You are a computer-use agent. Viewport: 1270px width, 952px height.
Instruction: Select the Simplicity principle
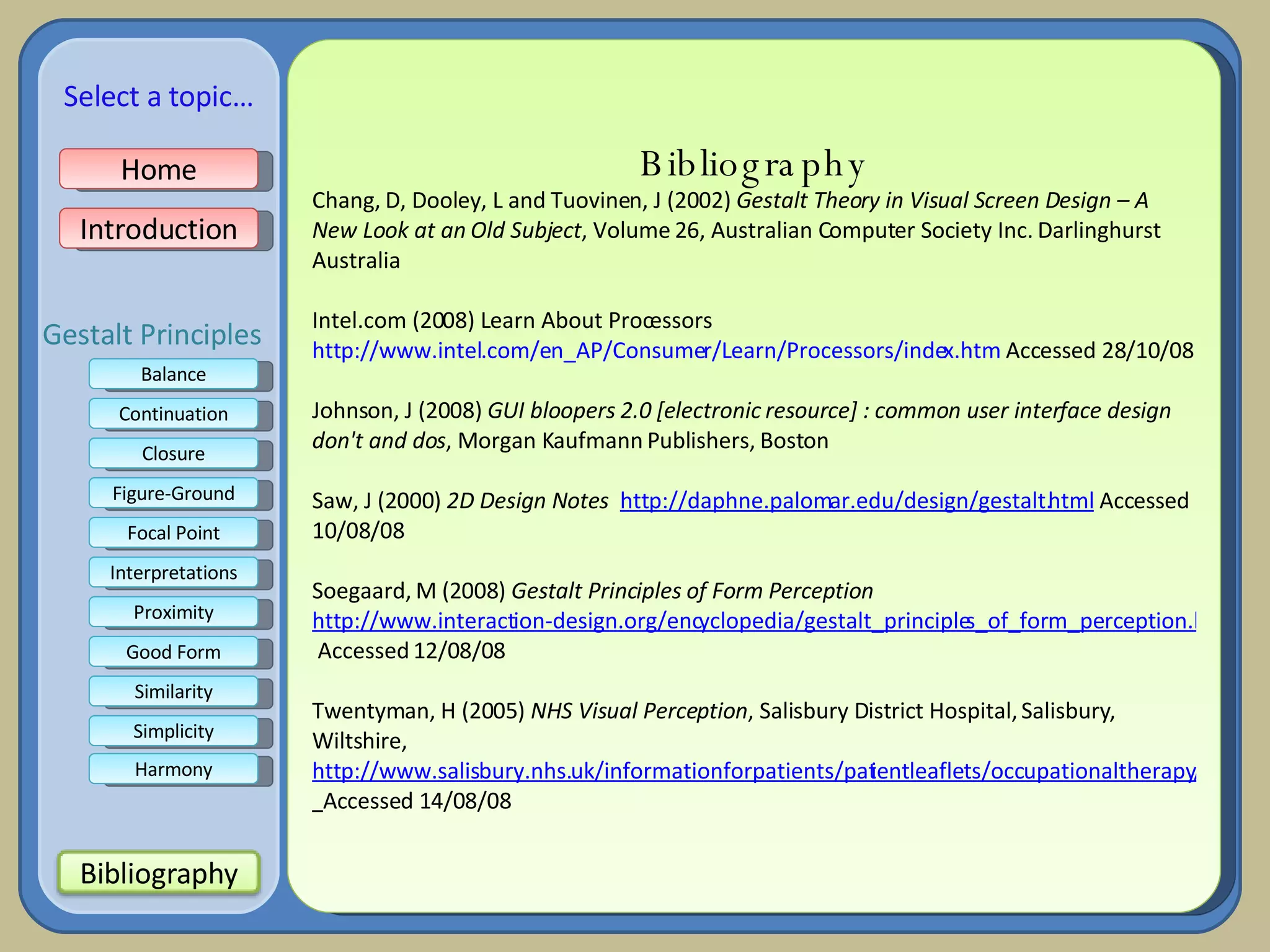[174, 731]
